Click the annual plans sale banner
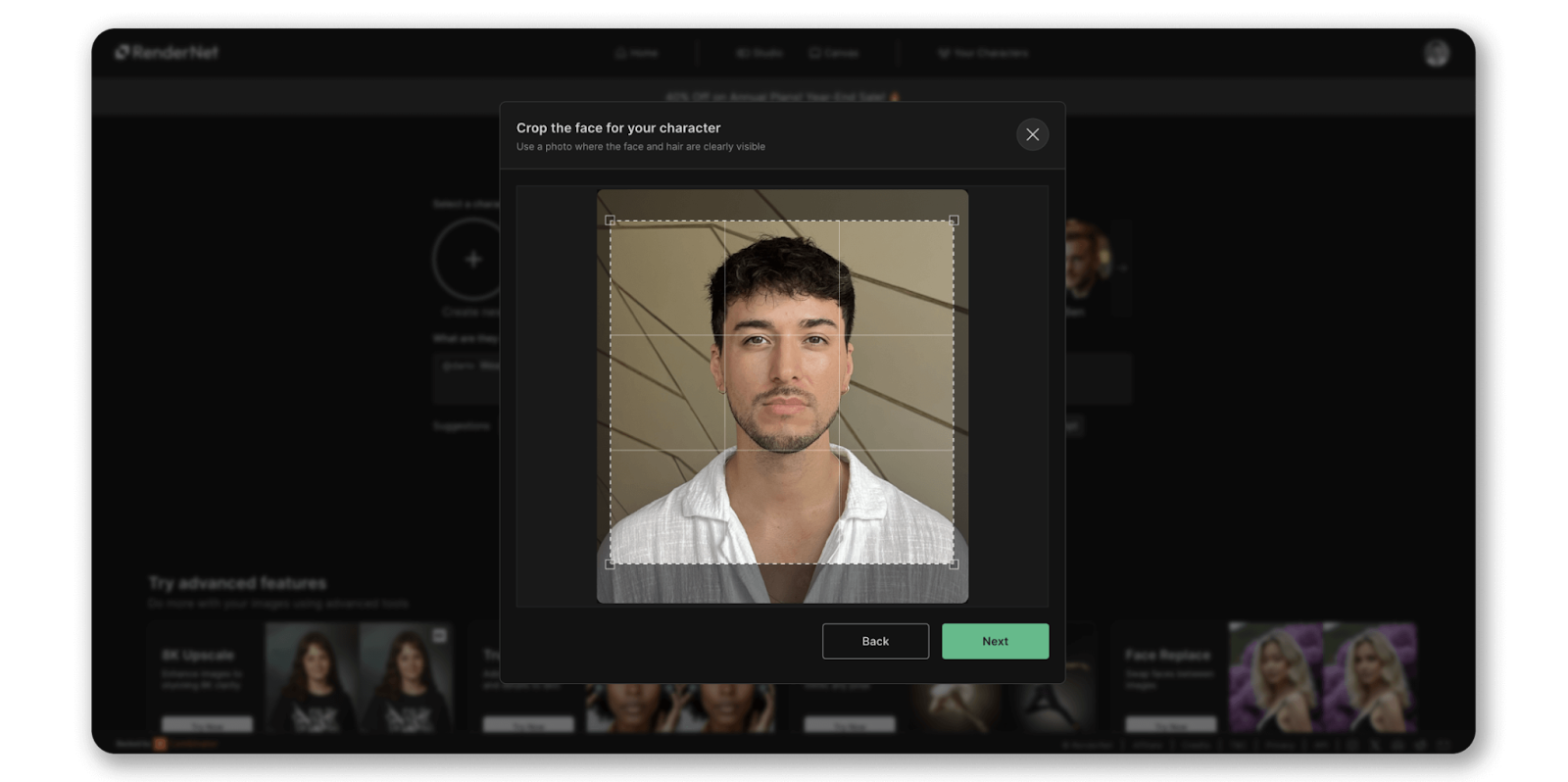 click(782, 97)
